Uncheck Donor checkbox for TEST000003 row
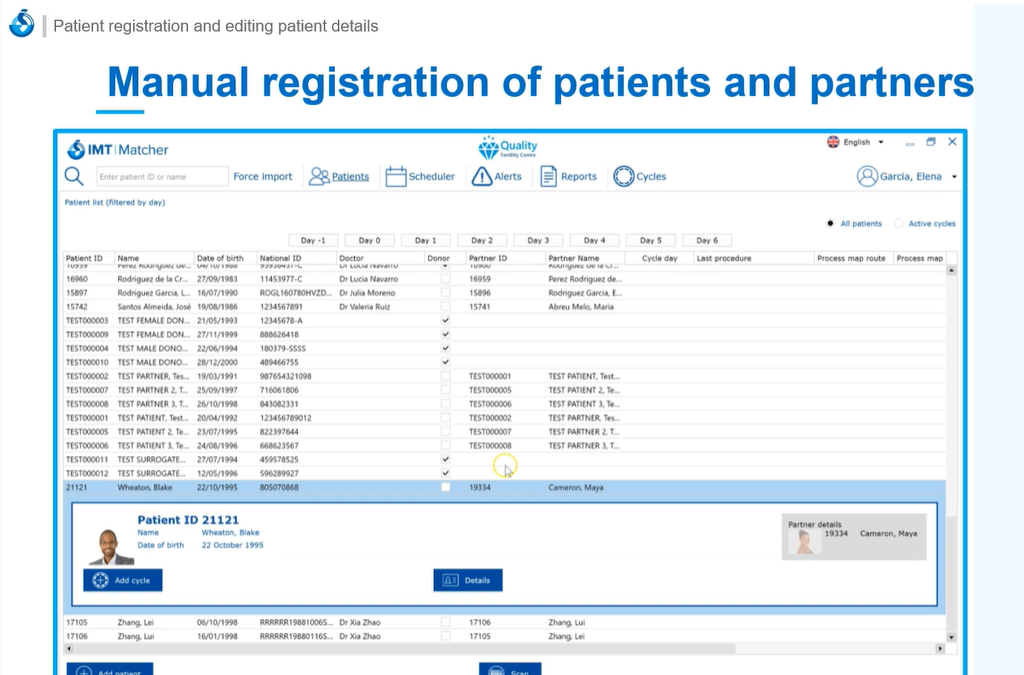1024x675 pixels. point(445,320)
